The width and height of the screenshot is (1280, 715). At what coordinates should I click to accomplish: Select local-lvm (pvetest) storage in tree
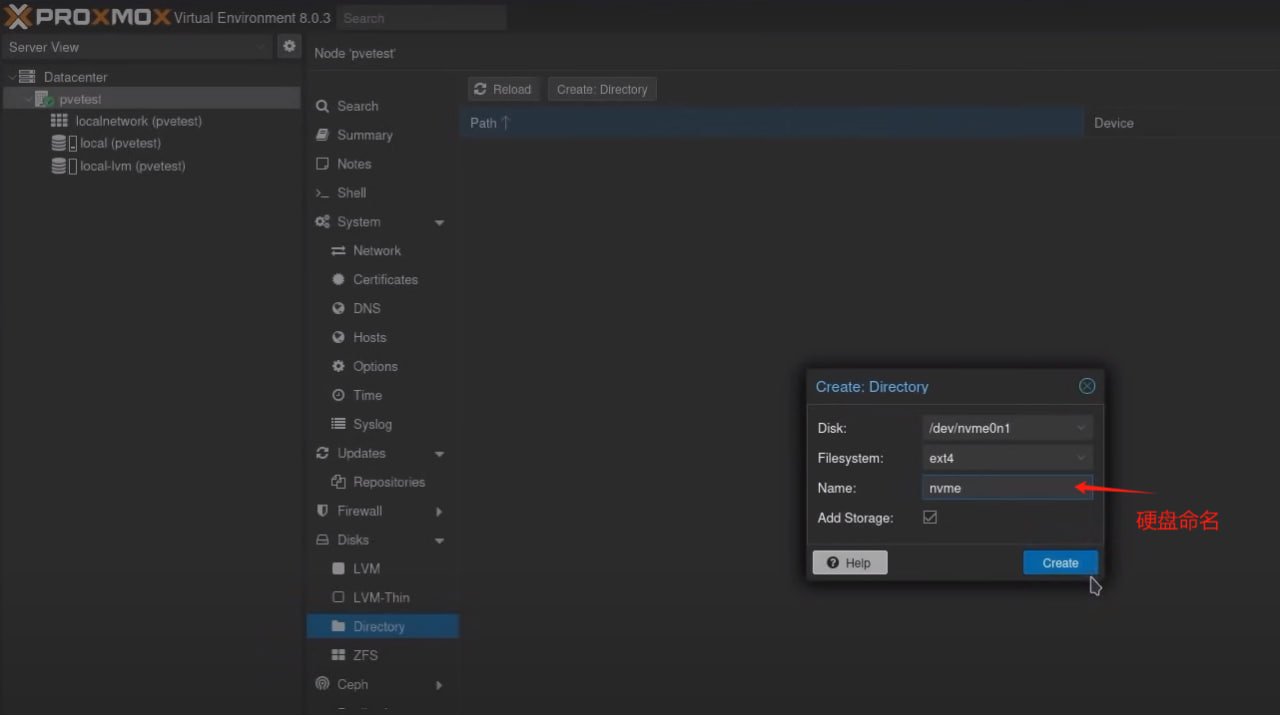click(132, 166)
